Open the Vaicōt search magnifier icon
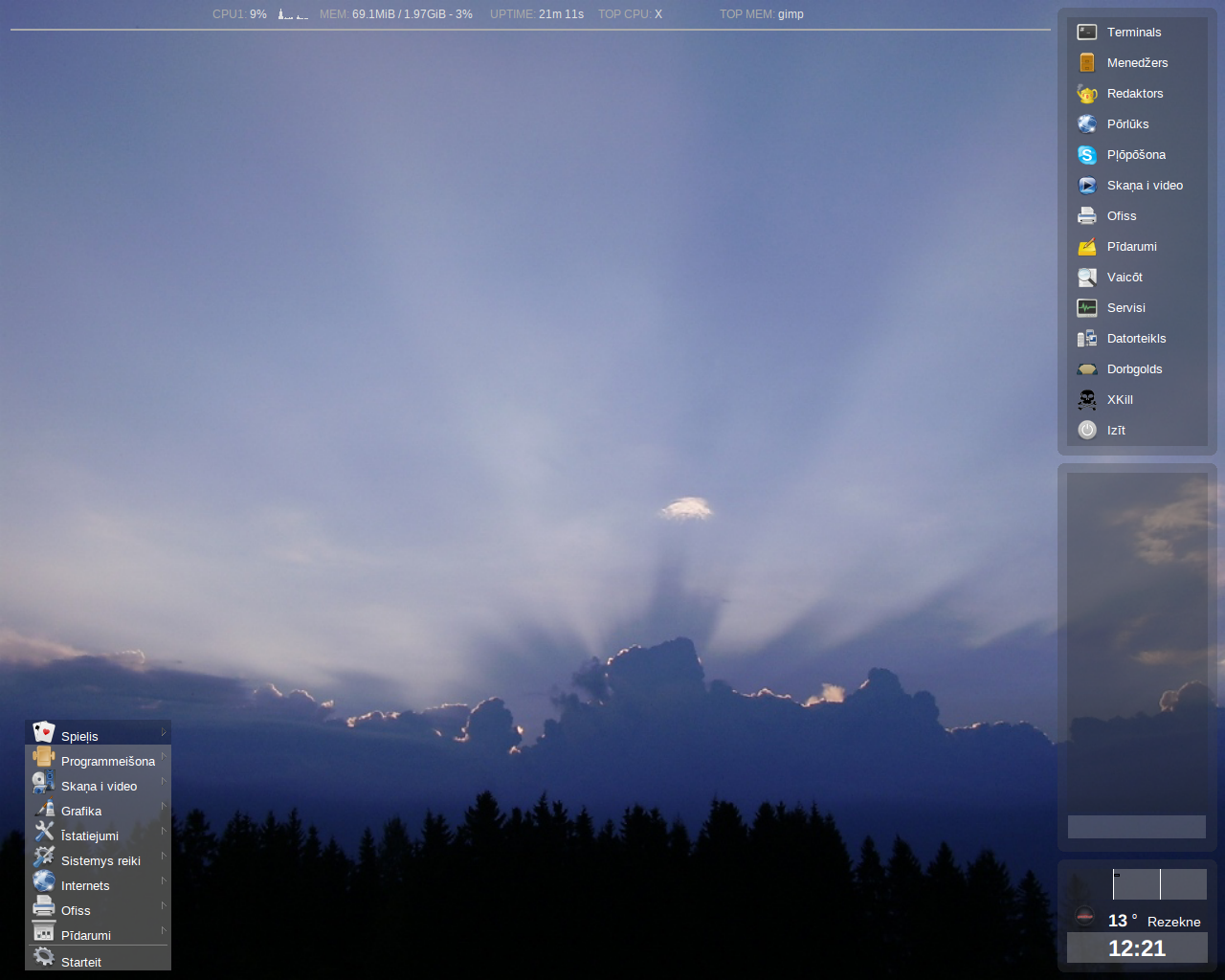The image size is (1225, 980). (1086, 277)
